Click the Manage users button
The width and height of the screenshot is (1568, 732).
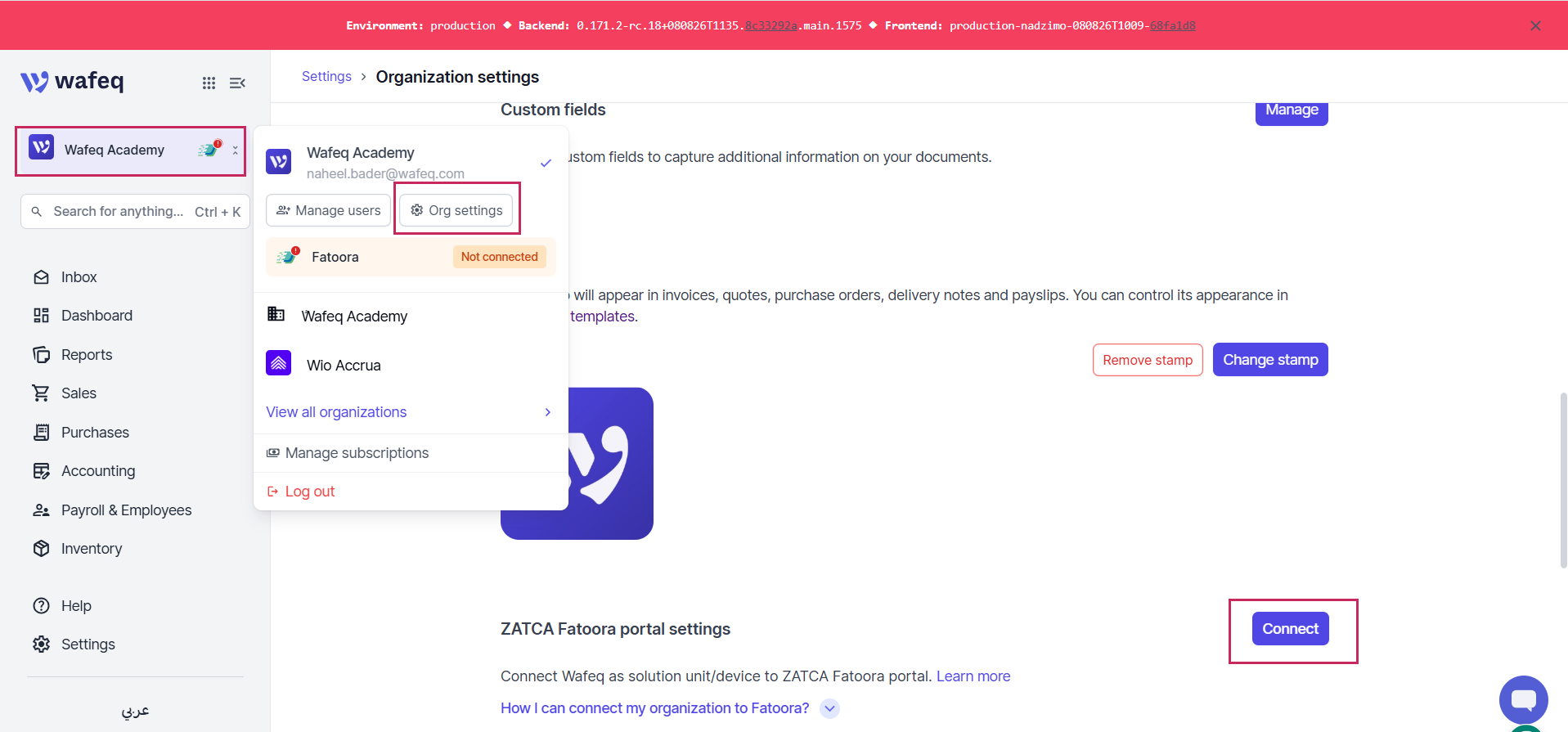pyautogui.click(x=328, y=210)
